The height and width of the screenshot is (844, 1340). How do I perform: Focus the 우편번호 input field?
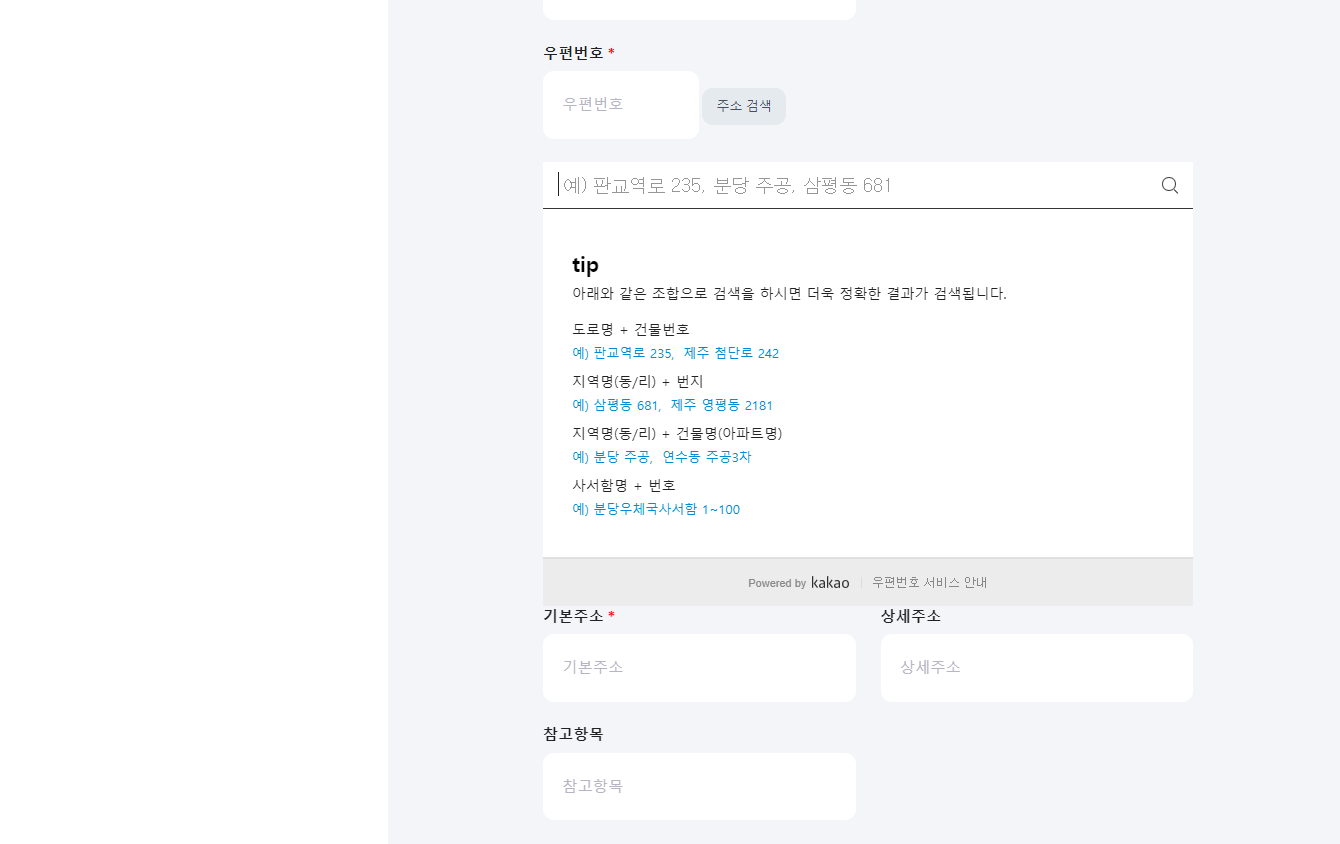(620, 105)
